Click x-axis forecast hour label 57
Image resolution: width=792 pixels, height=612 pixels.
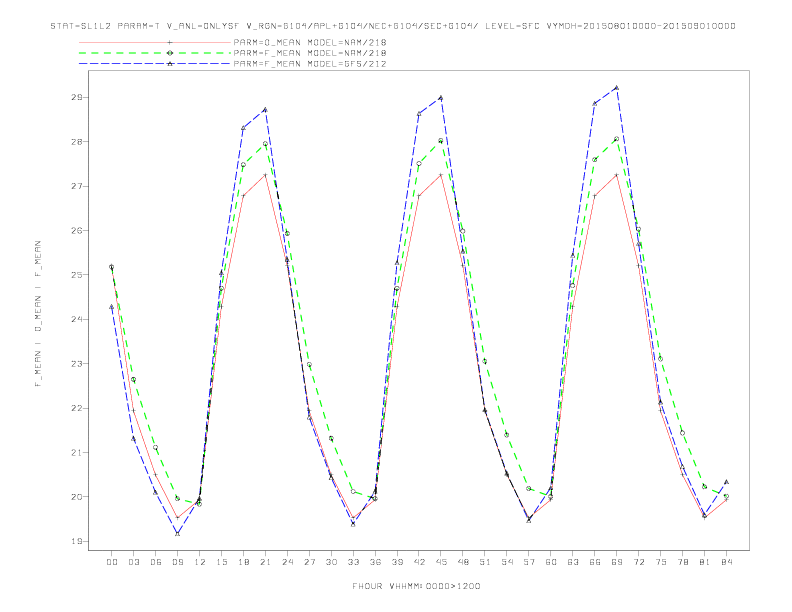coord(529,562)
